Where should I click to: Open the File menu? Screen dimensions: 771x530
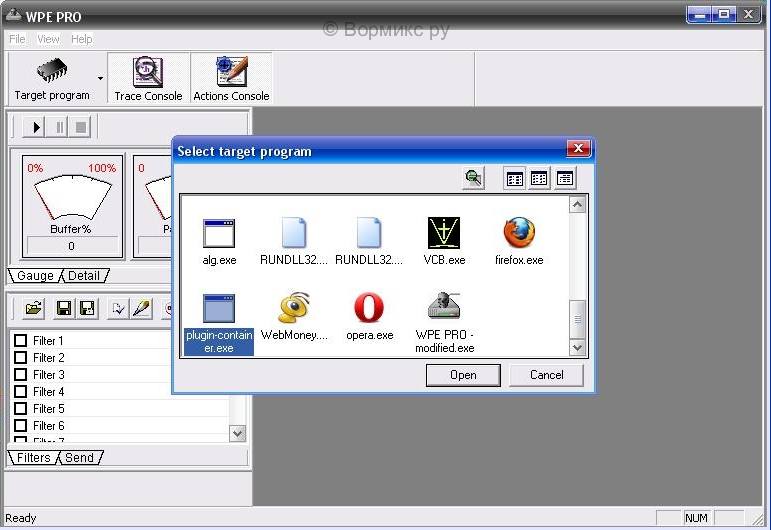point(17,39)
